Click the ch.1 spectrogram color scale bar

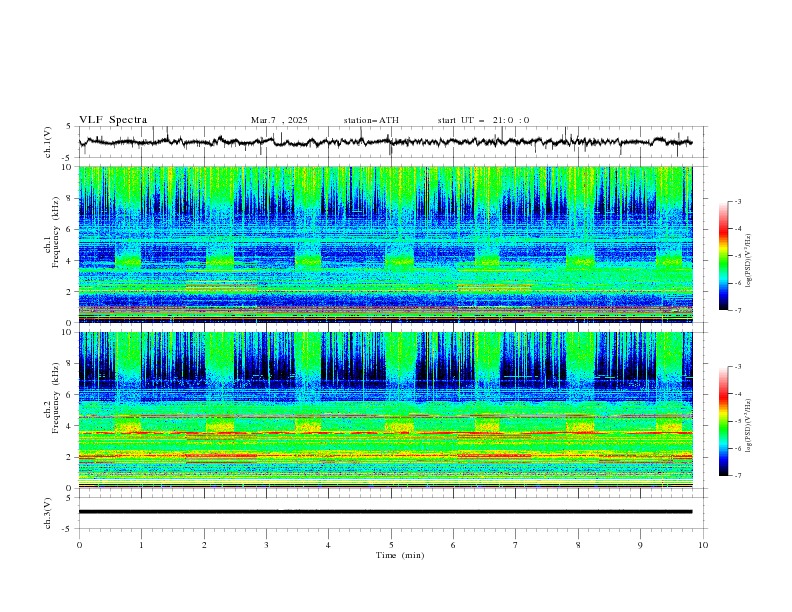pos(723,256)
